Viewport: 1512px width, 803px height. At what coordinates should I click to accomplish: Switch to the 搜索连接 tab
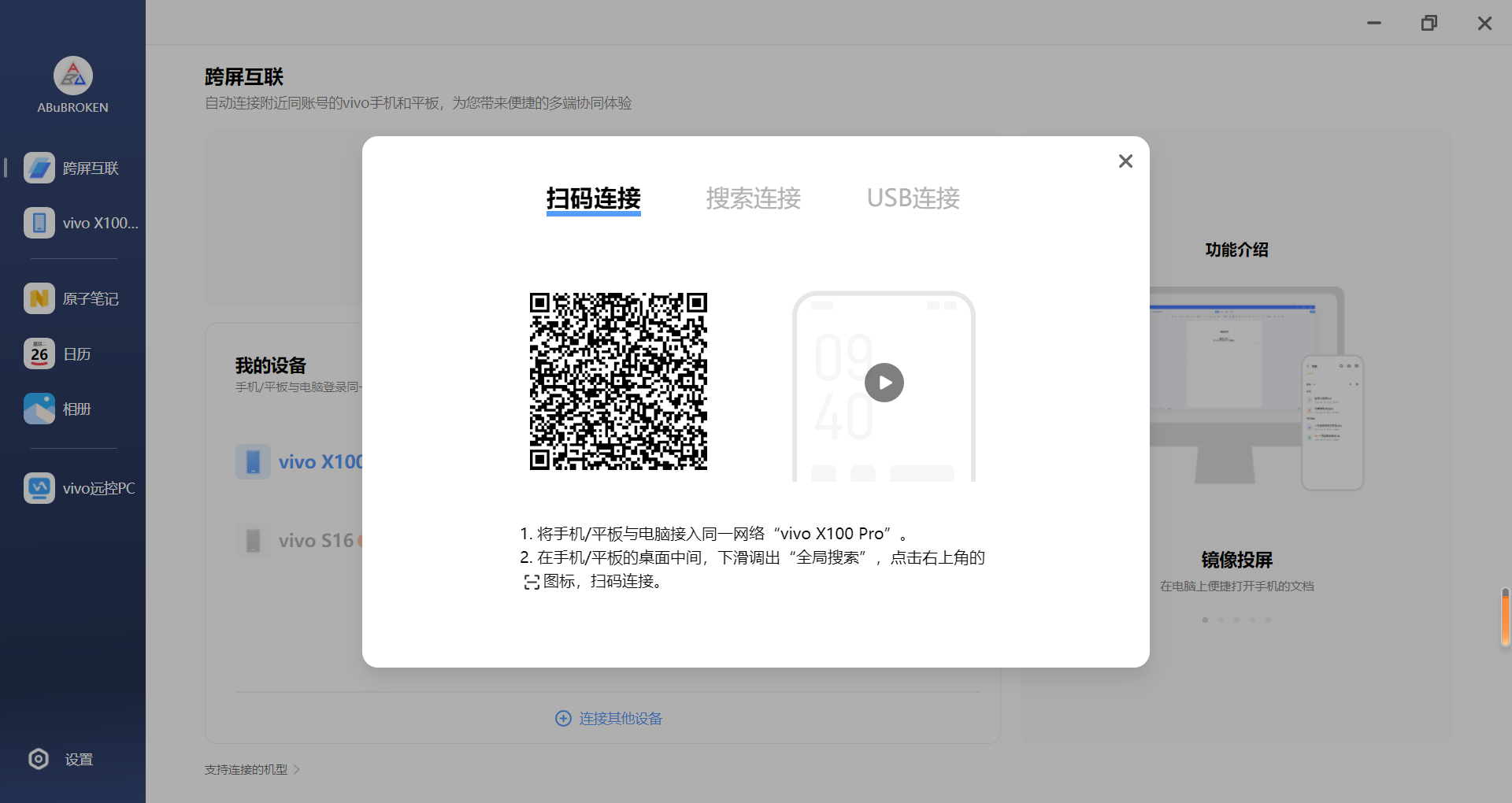coord(753,198)
